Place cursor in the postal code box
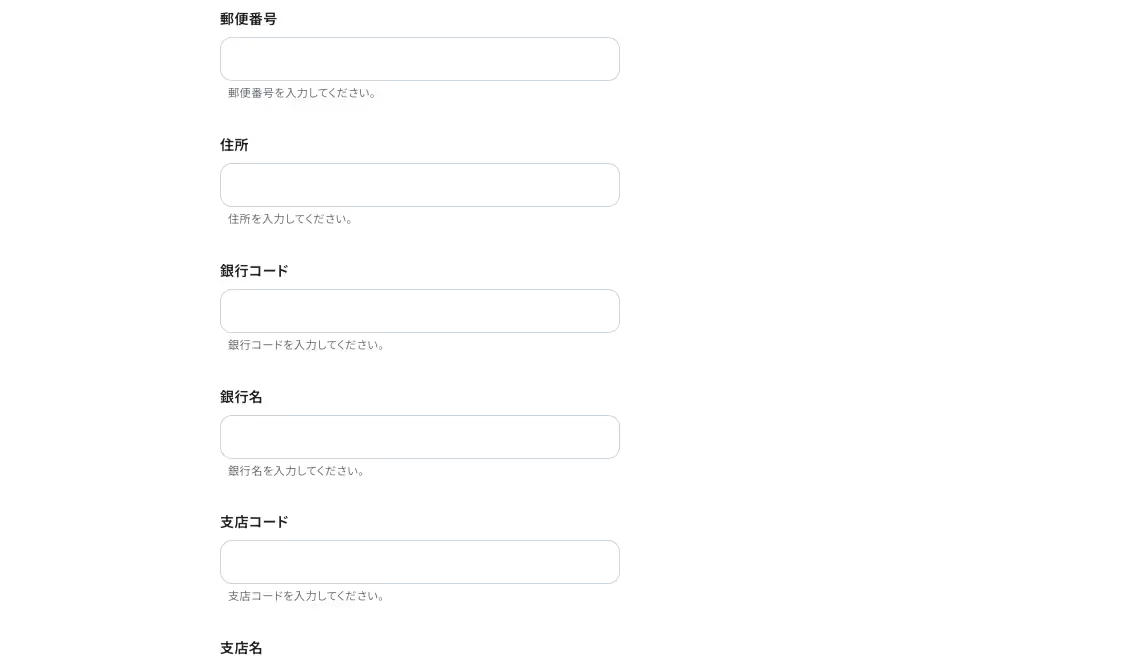Viewport: 1134px width, 656px height. coord(419,59)
